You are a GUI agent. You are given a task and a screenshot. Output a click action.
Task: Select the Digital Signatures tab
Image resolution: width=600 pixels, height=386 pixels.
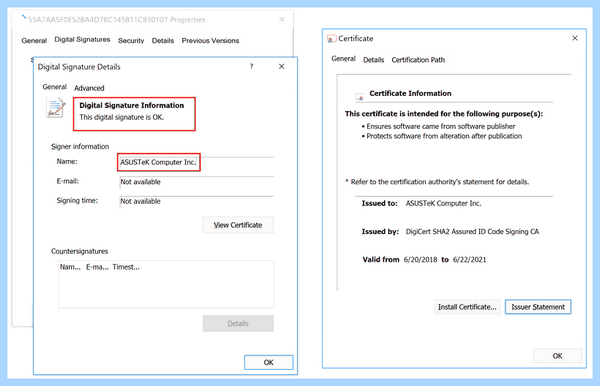coord(82,40)
